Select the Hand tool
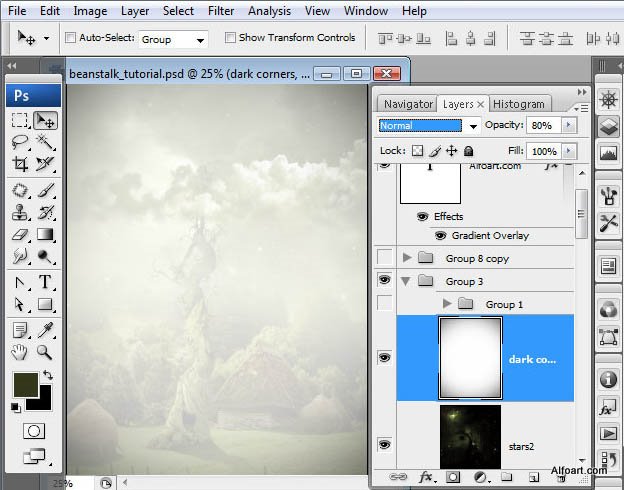The image size is (624, 490). (x=20, y=352)
